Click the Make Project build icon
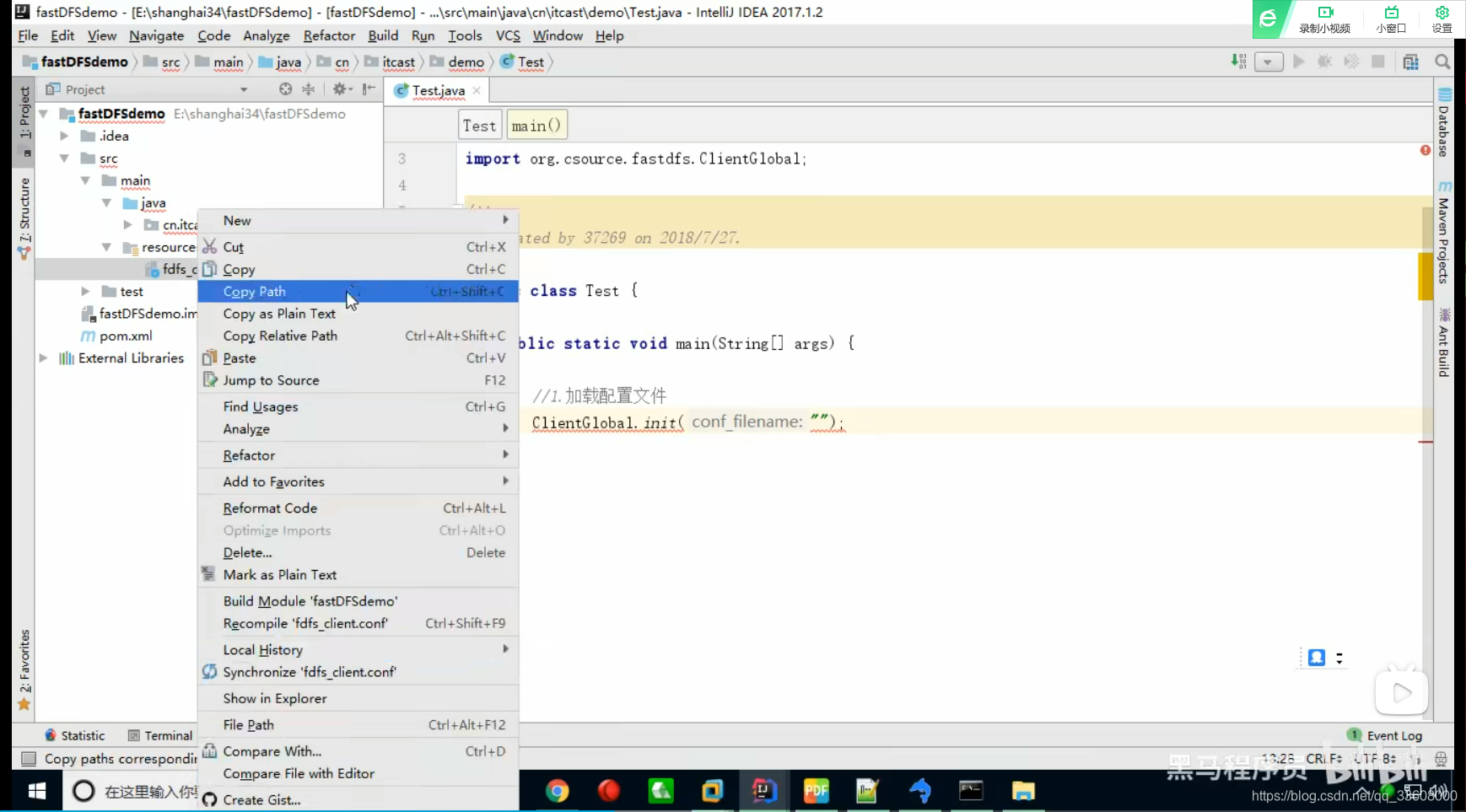This screenshot has width=1466, height=812. coord(1238,62)
